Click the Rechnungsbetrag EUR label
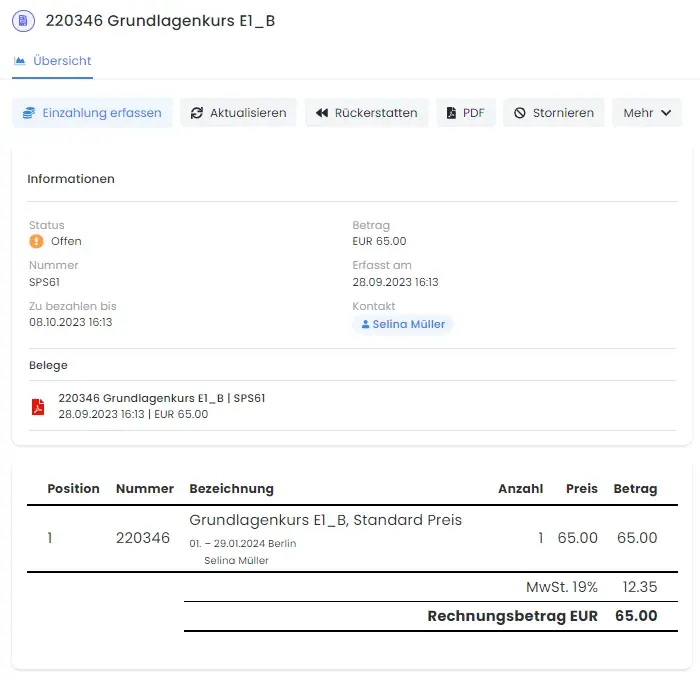Image resolution: width=700 pixels, height=680 pixels. [512, 616]
